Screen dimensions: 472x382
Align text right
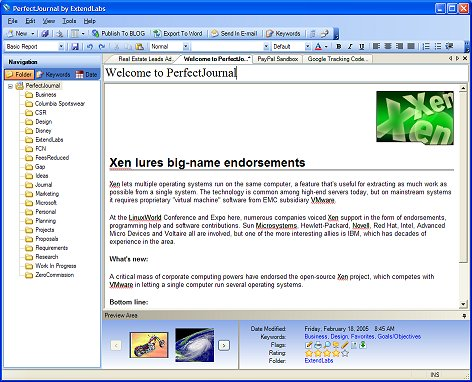[399, 46]
